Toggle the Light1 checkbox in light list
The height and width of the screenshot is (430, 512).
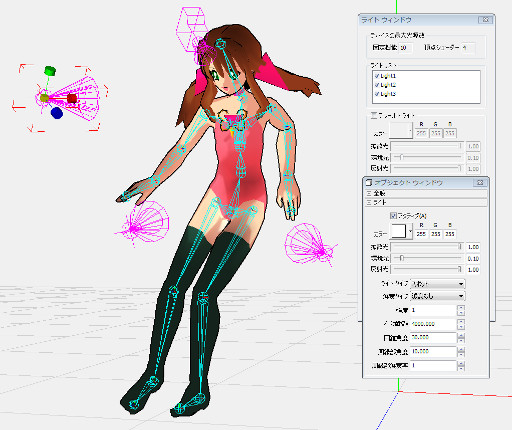pyautogui.click(x=377, y=76)
